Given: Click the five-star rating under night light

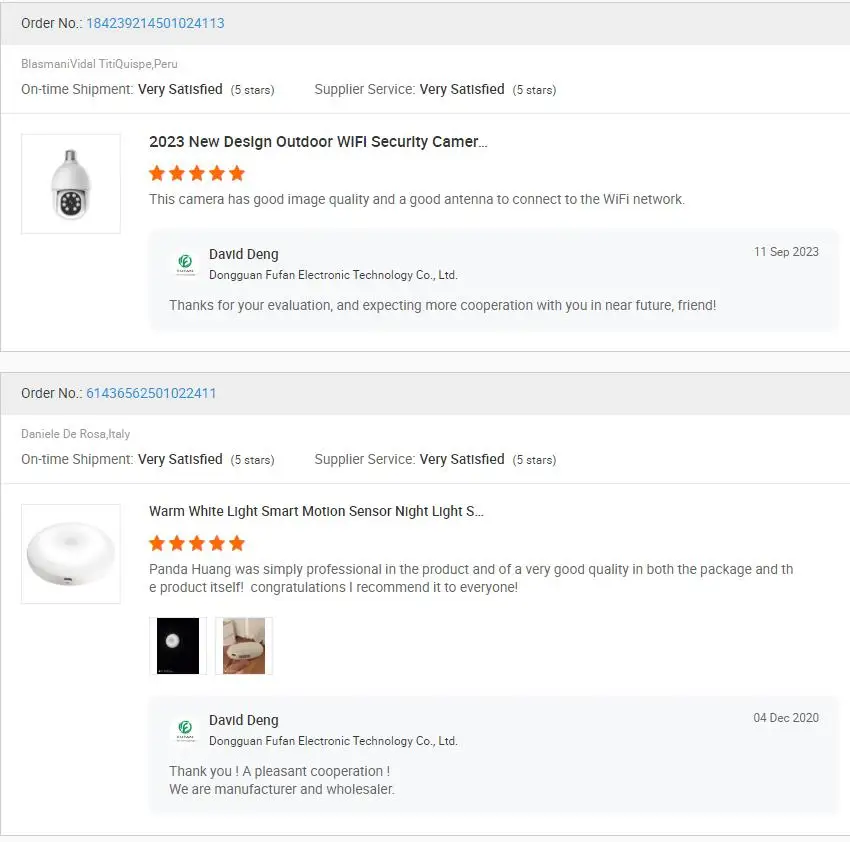Looking at the screenshot, I should coord(197,543).
